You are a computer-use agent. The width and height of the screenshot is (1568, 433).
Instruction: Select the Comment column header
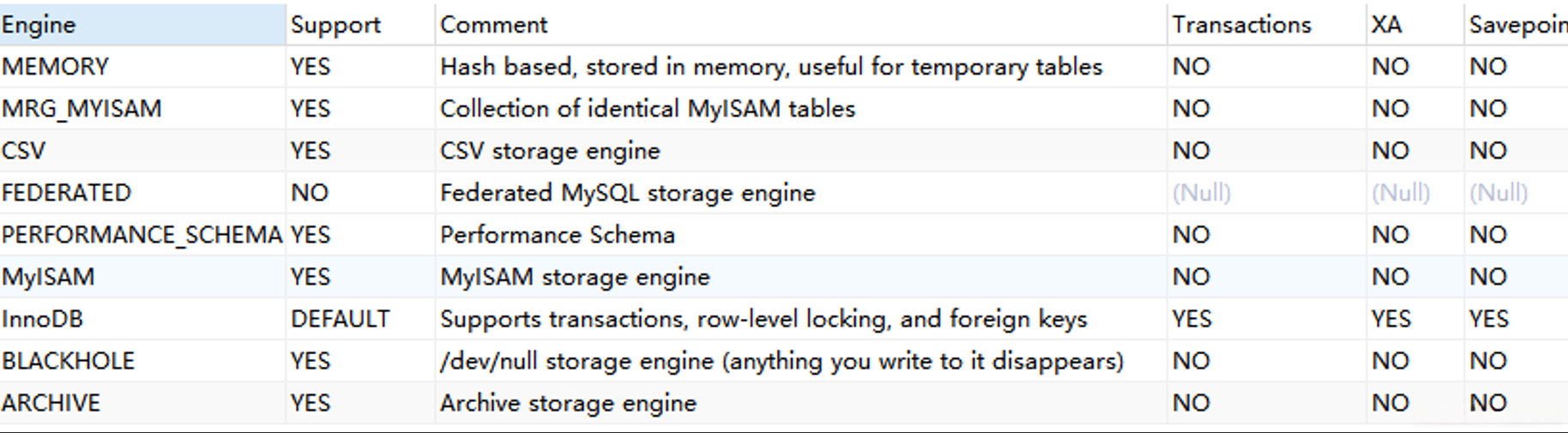(x=494, y=25)
